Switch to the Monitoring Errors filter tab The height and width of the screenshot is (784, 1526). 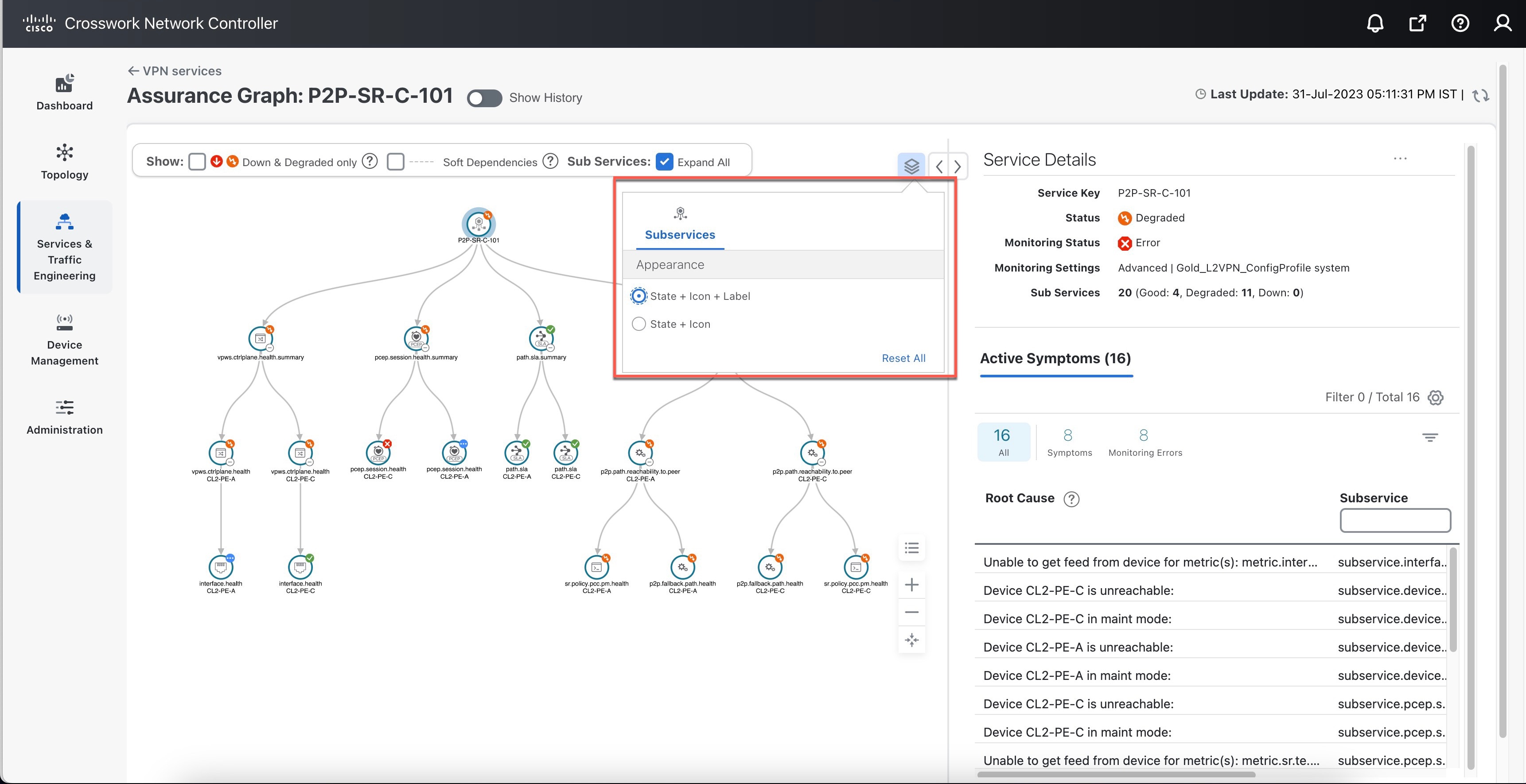tap(1144, 441)
